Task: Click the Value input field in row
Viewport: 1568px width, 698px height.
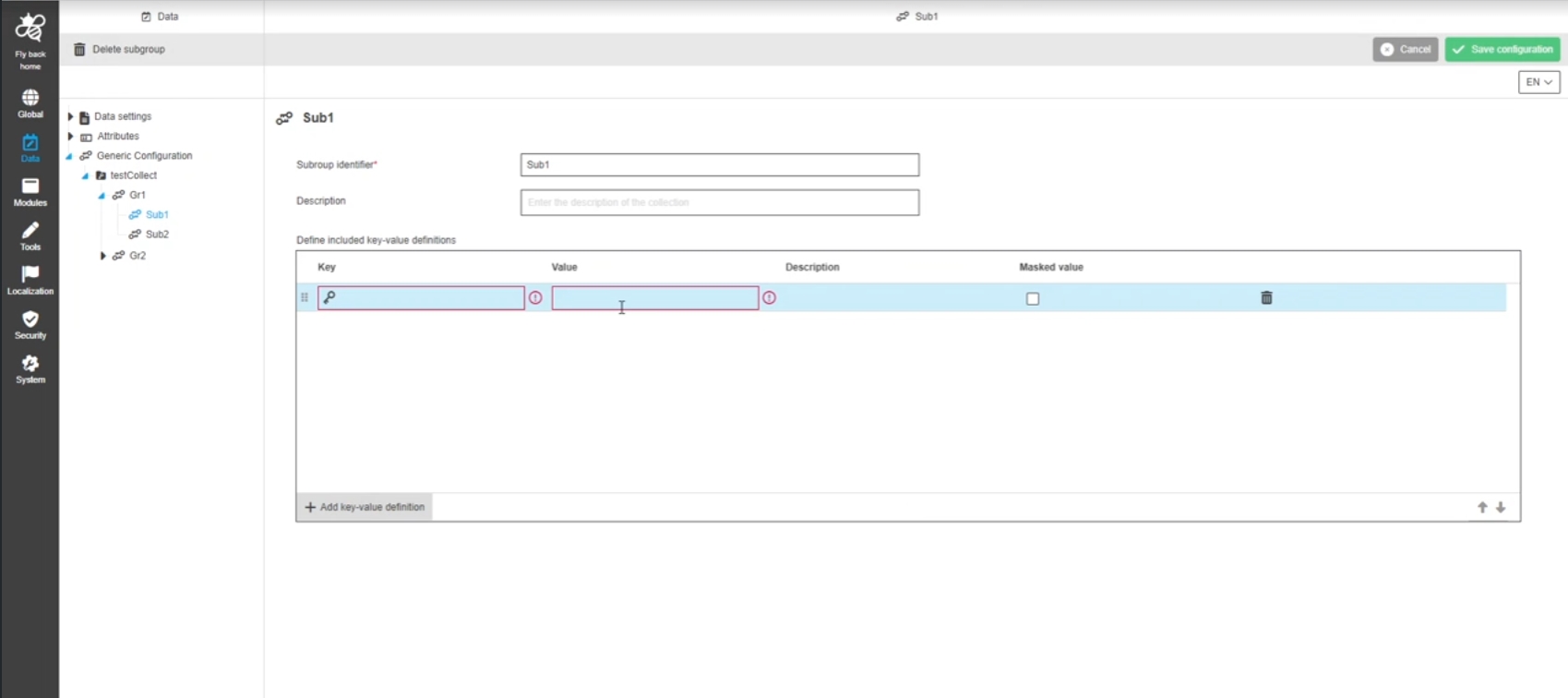Action: pos(655,297)
